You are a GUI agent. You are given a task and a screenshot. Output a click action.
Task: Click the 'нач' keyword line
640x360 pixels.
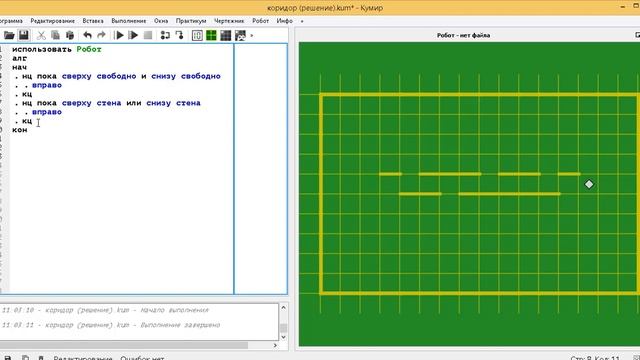coord(20,67)
